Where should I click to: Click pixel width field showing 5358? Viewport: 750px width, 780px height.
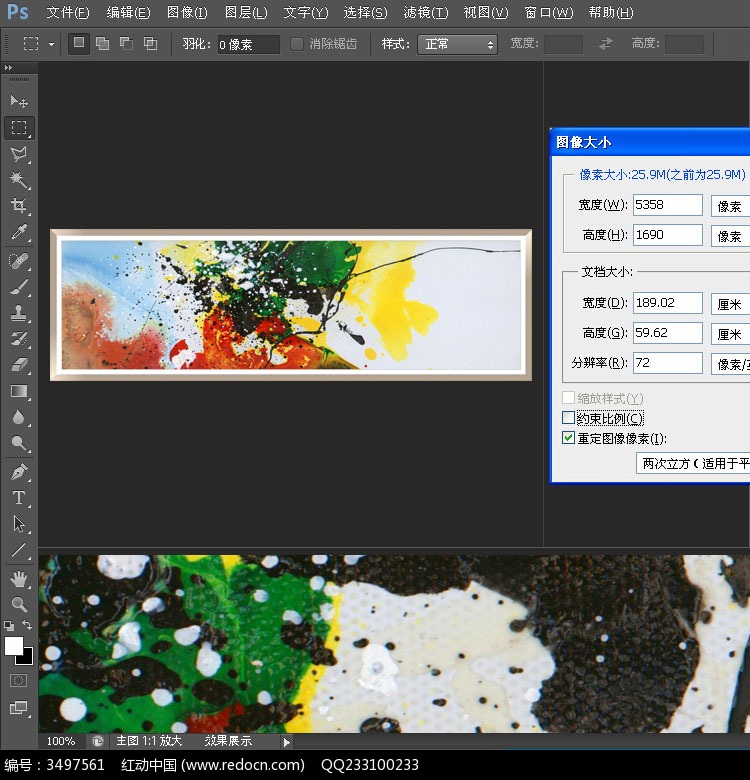[667, 205]
